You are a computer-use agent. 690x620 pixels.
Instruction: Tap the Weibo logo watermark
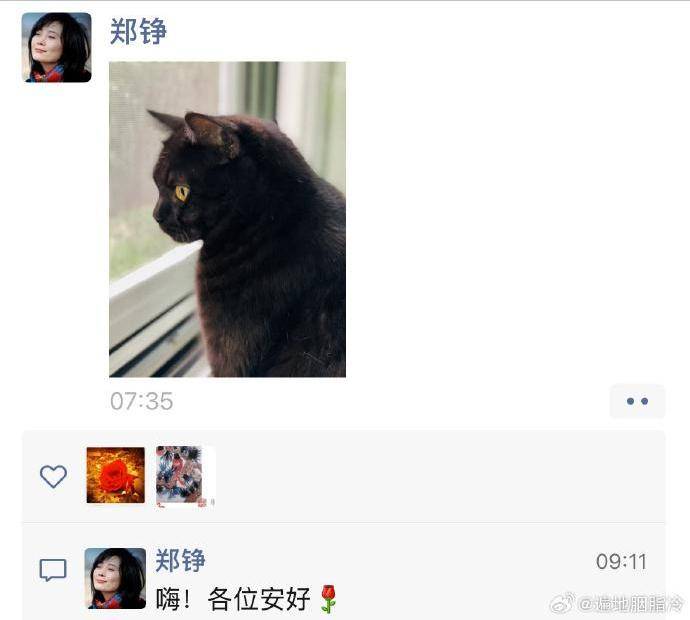click(x=563, y=603)
